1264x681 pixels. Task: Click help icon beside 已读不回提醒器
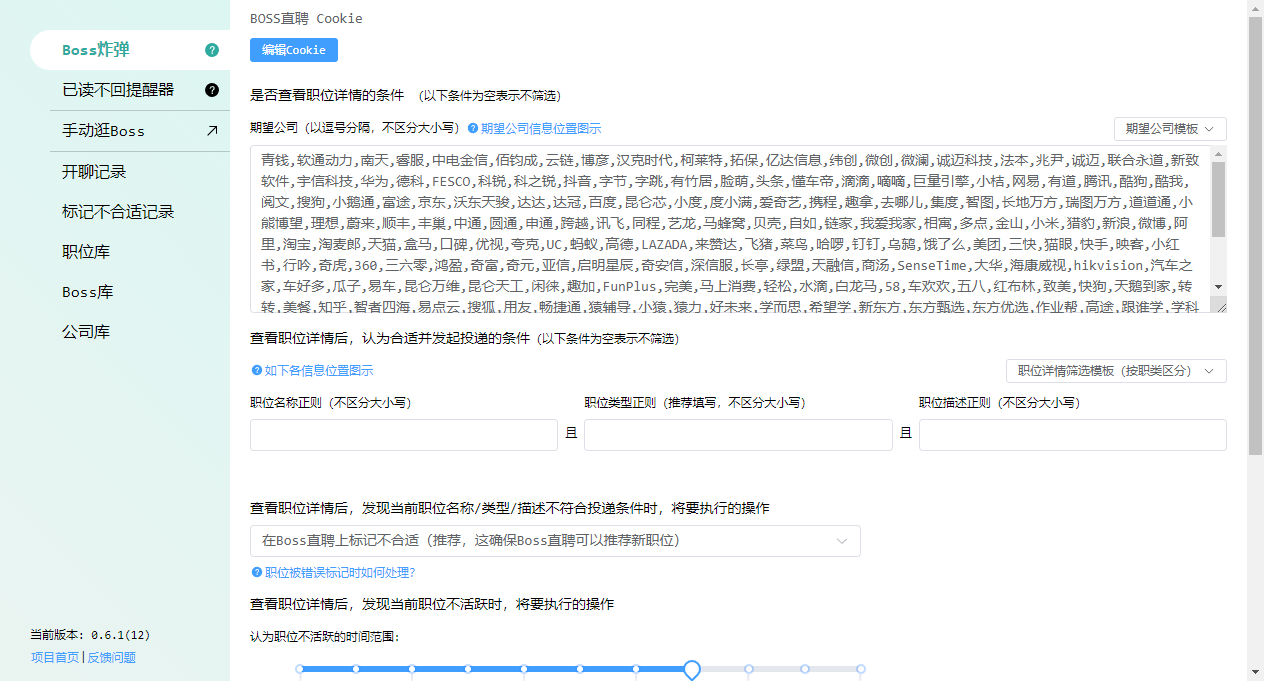212,90
